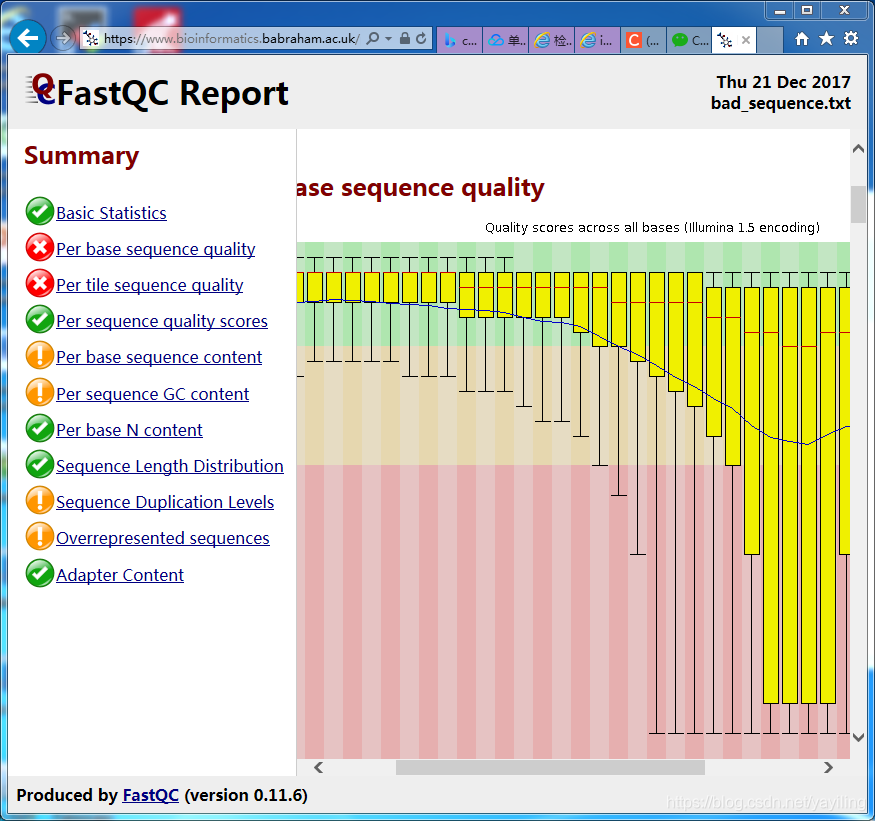Open Favorites star icon
Screen dimensions: 875x821
826,39
